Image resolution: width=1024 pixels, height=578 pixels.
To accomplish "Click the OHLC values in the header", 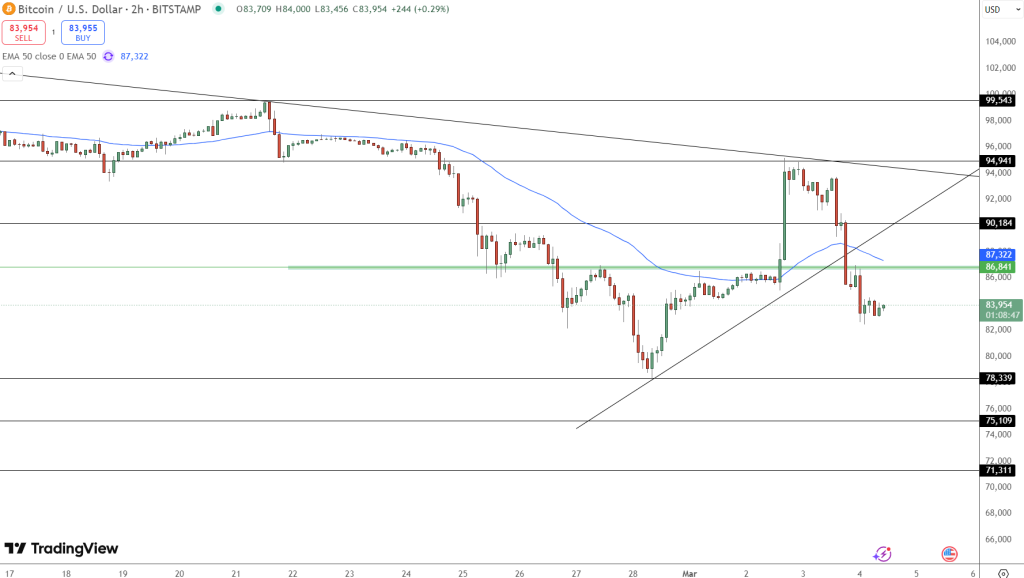I will [343, 9].
